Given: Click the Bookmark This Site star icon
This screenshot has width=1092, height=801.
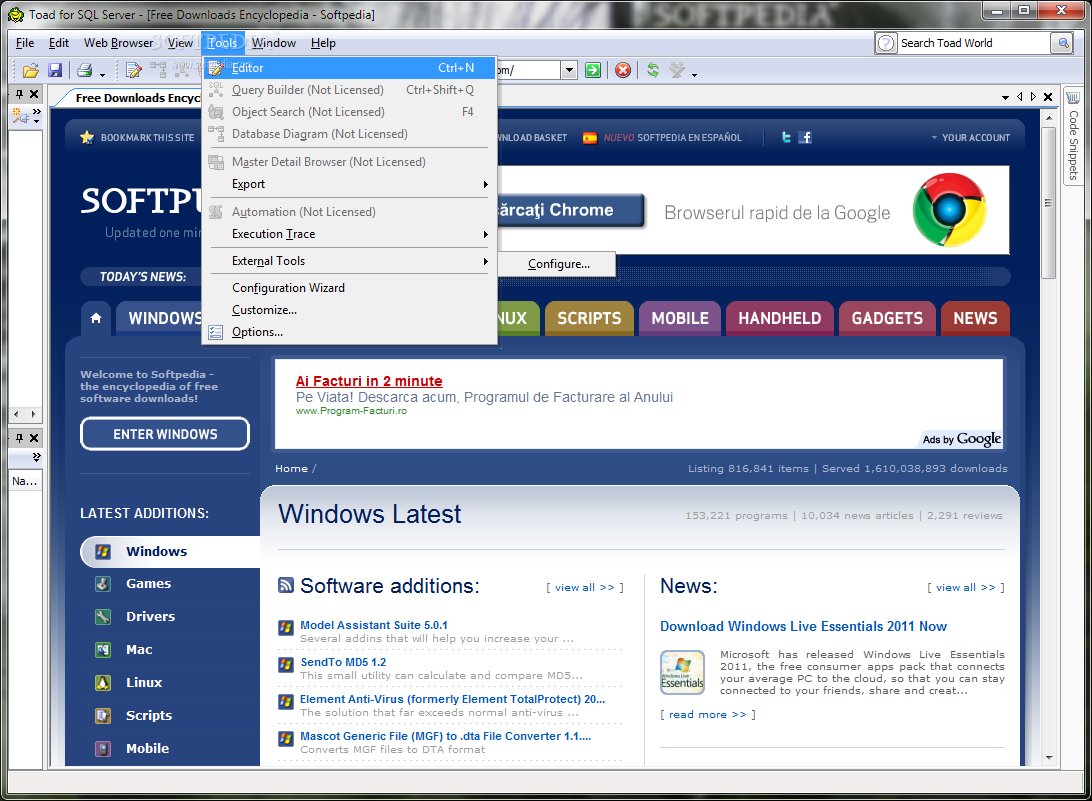Looking at the screenshot, I should pos(87,137).
